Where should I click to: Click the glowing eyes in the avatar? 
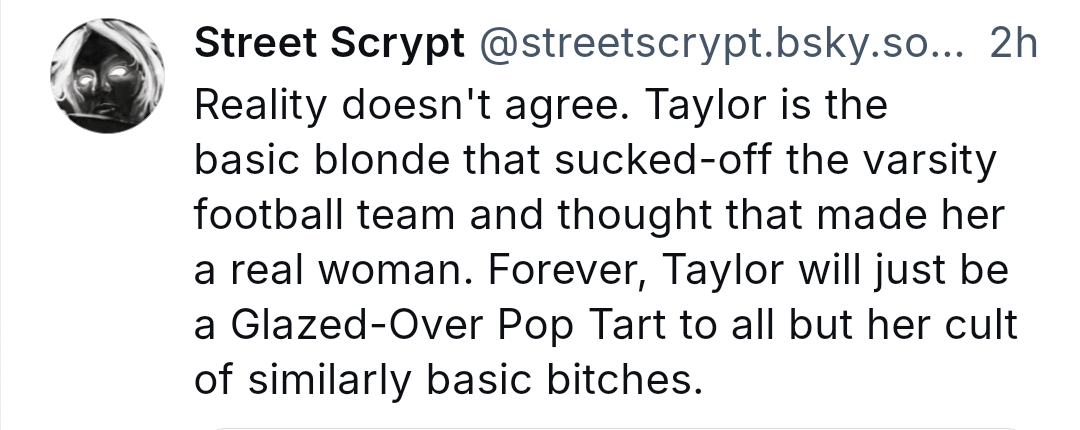(108, 73)
